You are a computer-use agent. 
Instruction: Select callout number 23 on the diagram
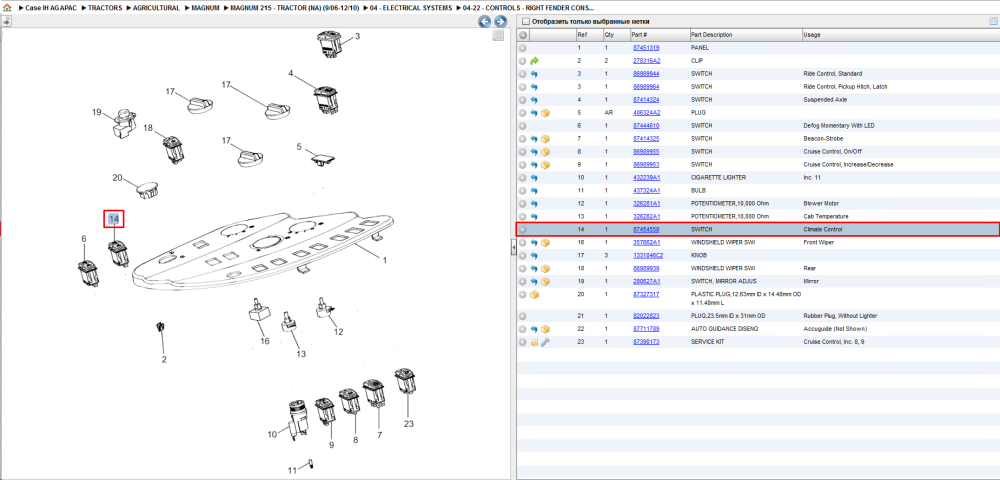409,423
